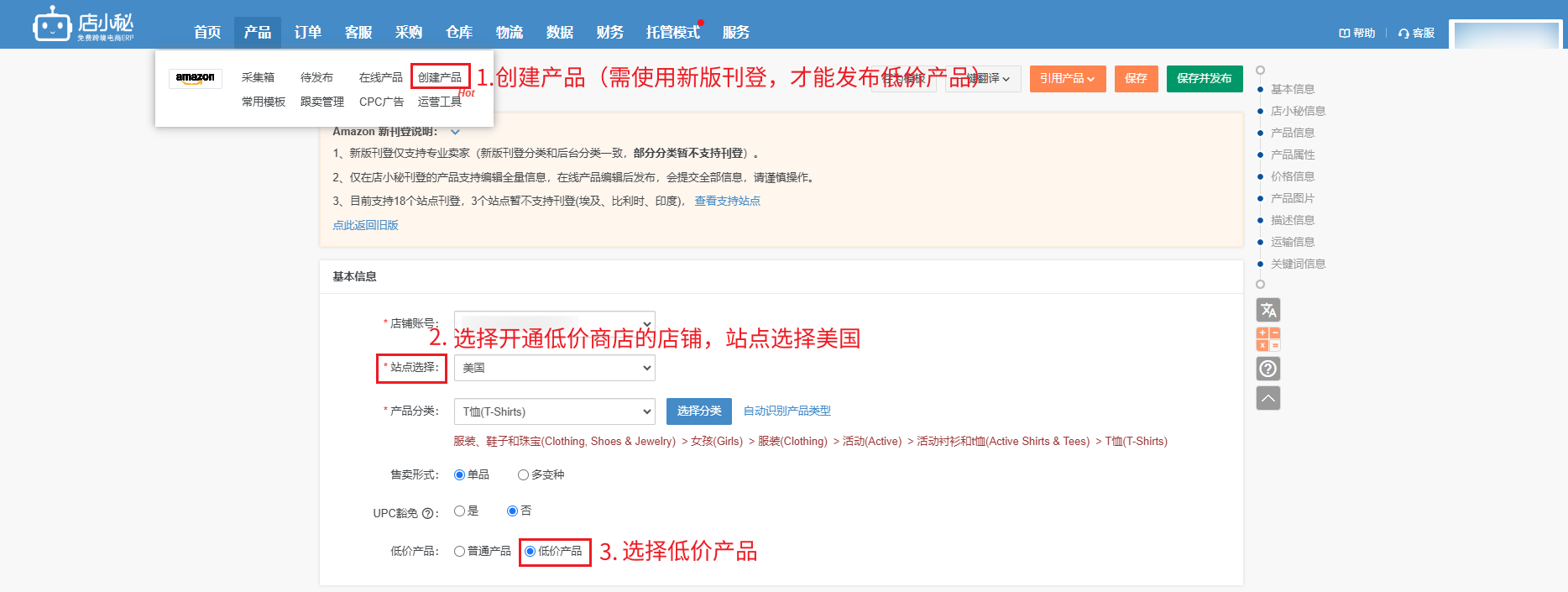Open the 店铺账号 dropdown
The image size is (1568, 592).
(555, 323)
